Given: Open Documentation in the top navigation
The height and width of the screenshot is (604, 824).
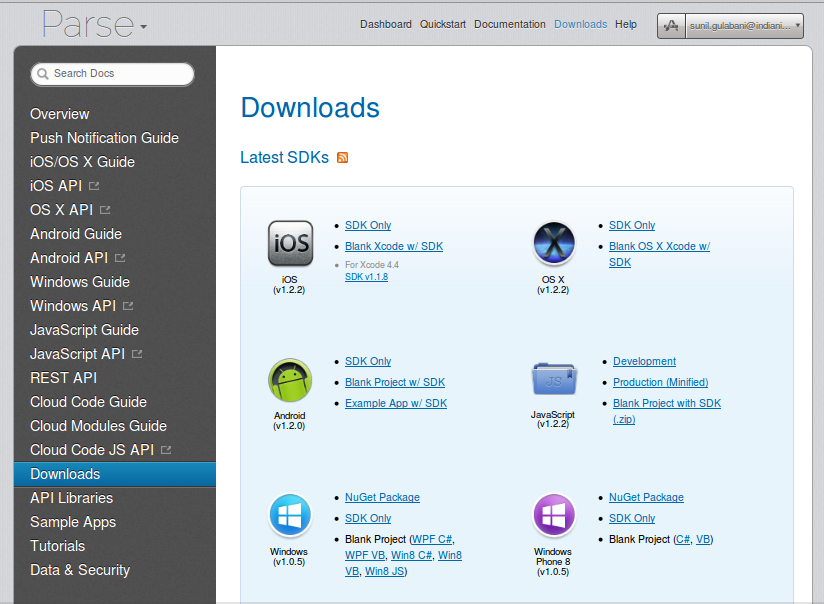Looking at the screenshot, I should pyautogui.click(x=510, y=24).
